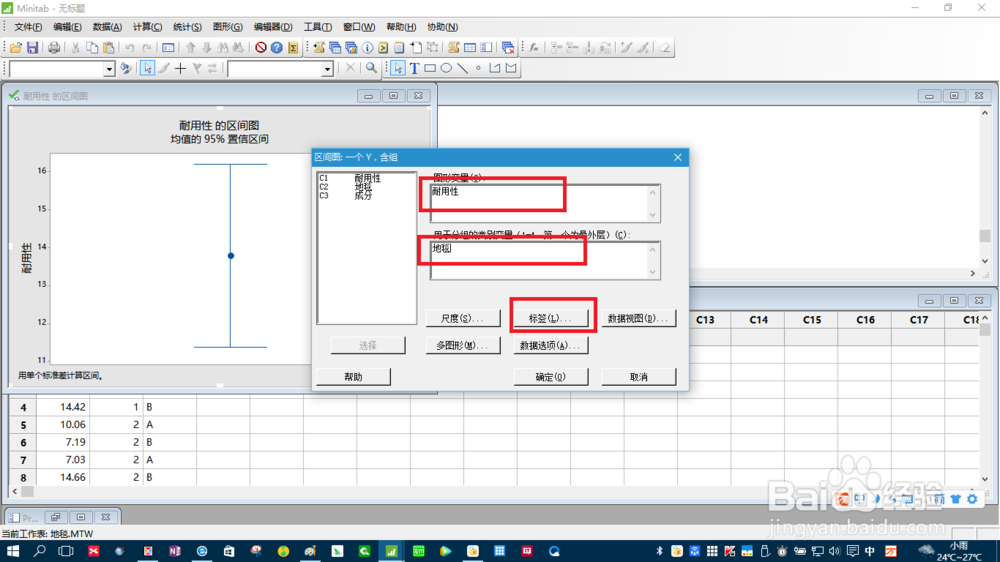Image resolution: width=1000 pixels, height=562 pixels.
Task: Click the 数据选项(A)... button
Action: point(550,345)
